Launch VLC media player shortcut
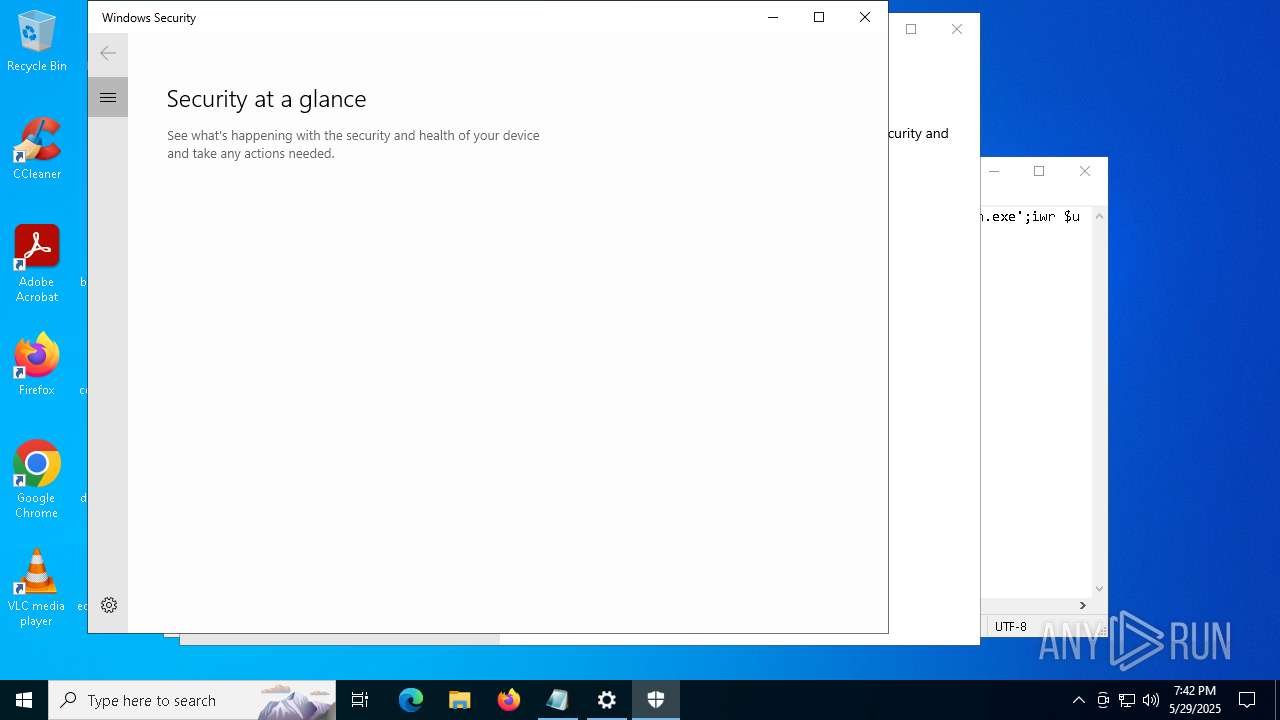Image resolution: width=1280 pixels, height=720 pixels. coord(37,588)
